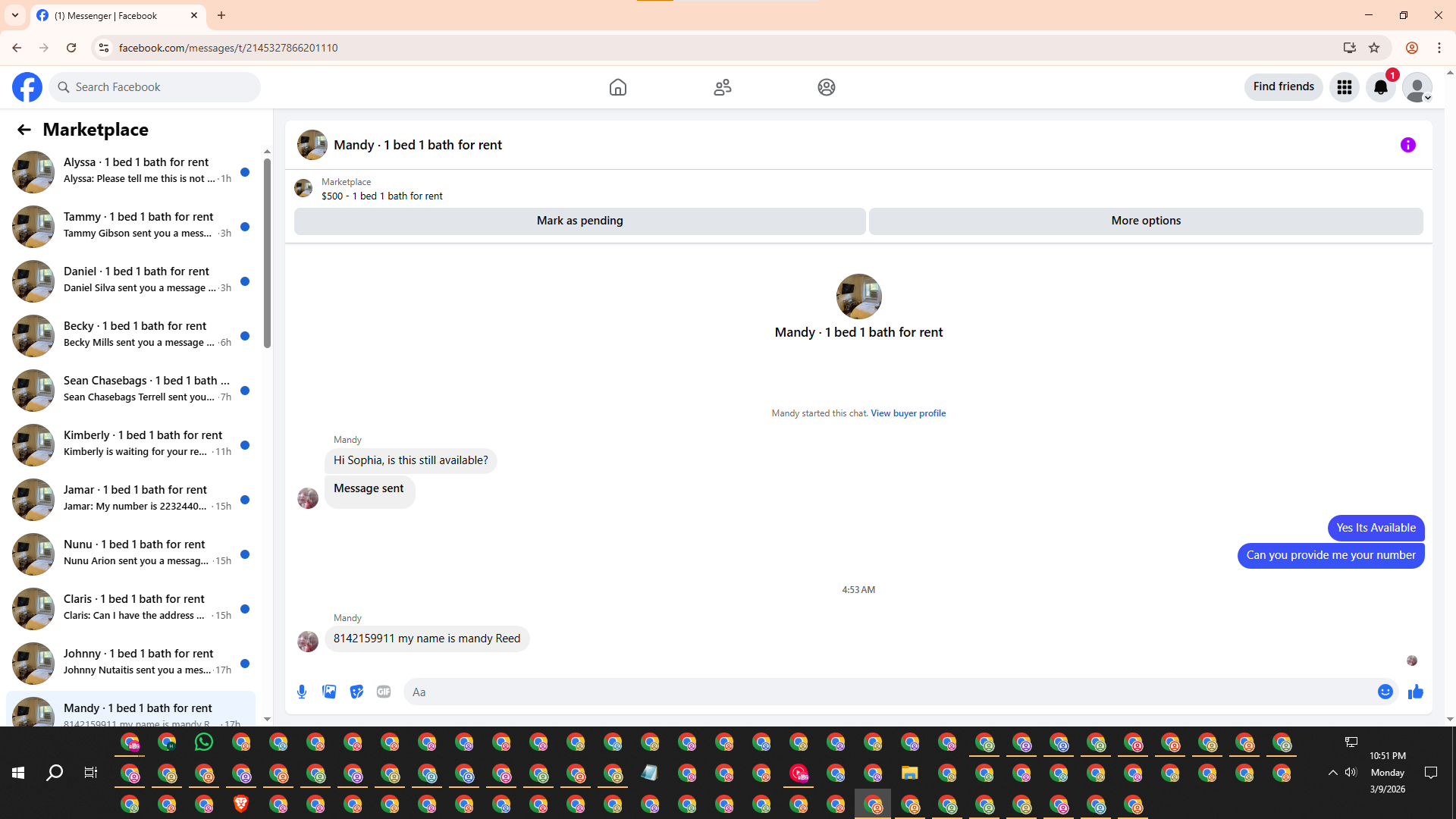Show hidden system tray icons chevron
This screenshot has height=819, width=1456.
pyautogui.click(x=1332, y=773)
